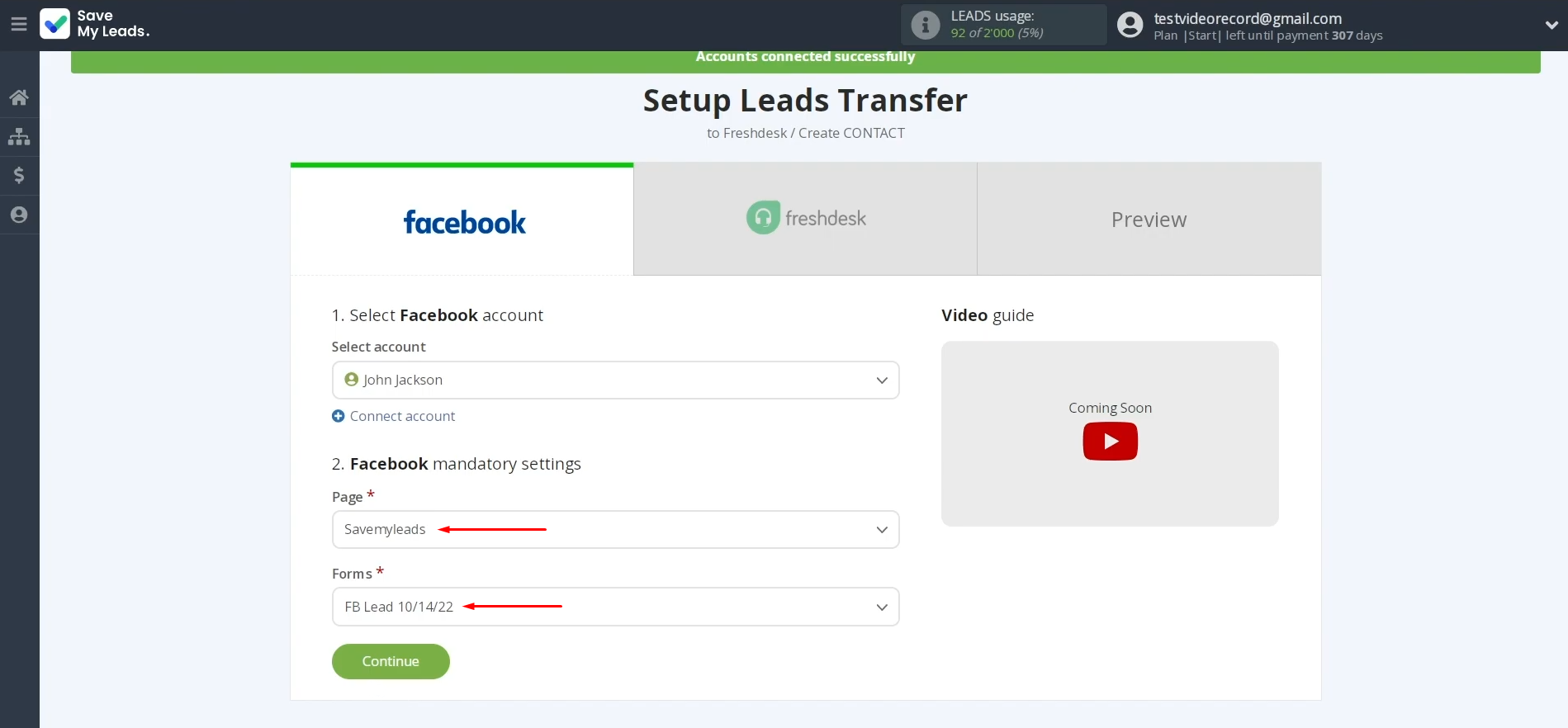Open the hamburger menu
1568x728 pixels.
19,25
